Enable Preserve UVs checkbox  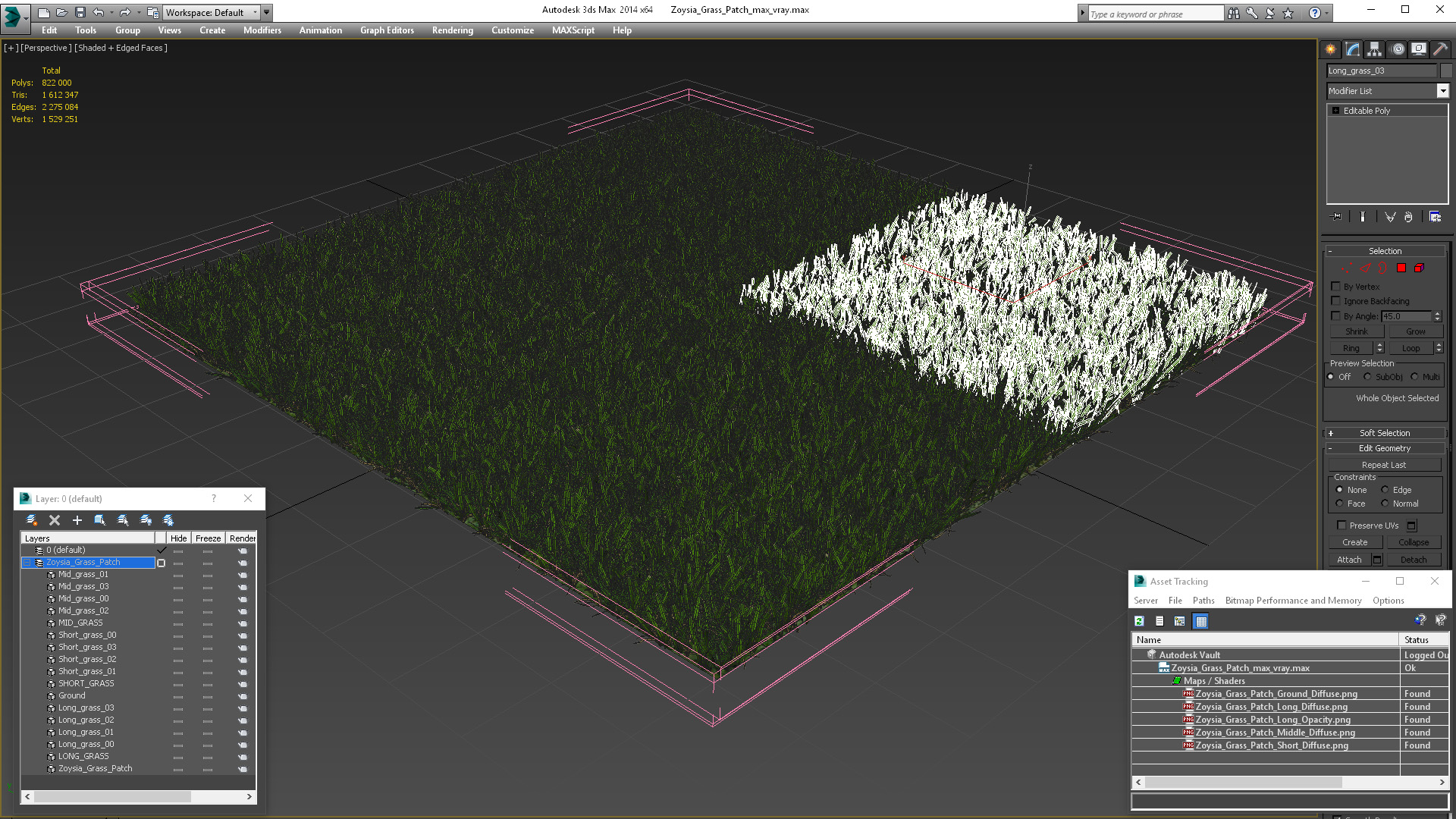pos(1341,525)
